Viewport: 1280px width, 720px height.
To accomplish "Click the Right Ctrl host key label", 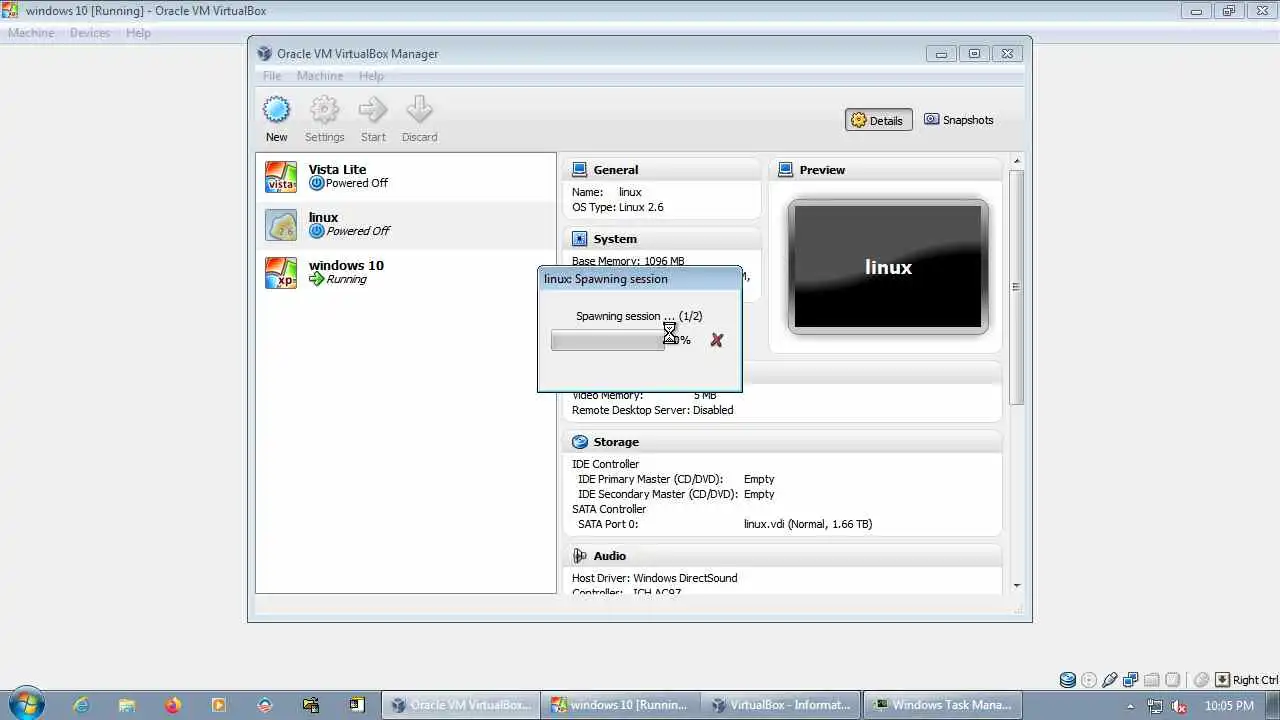I will click(1255, 680).
